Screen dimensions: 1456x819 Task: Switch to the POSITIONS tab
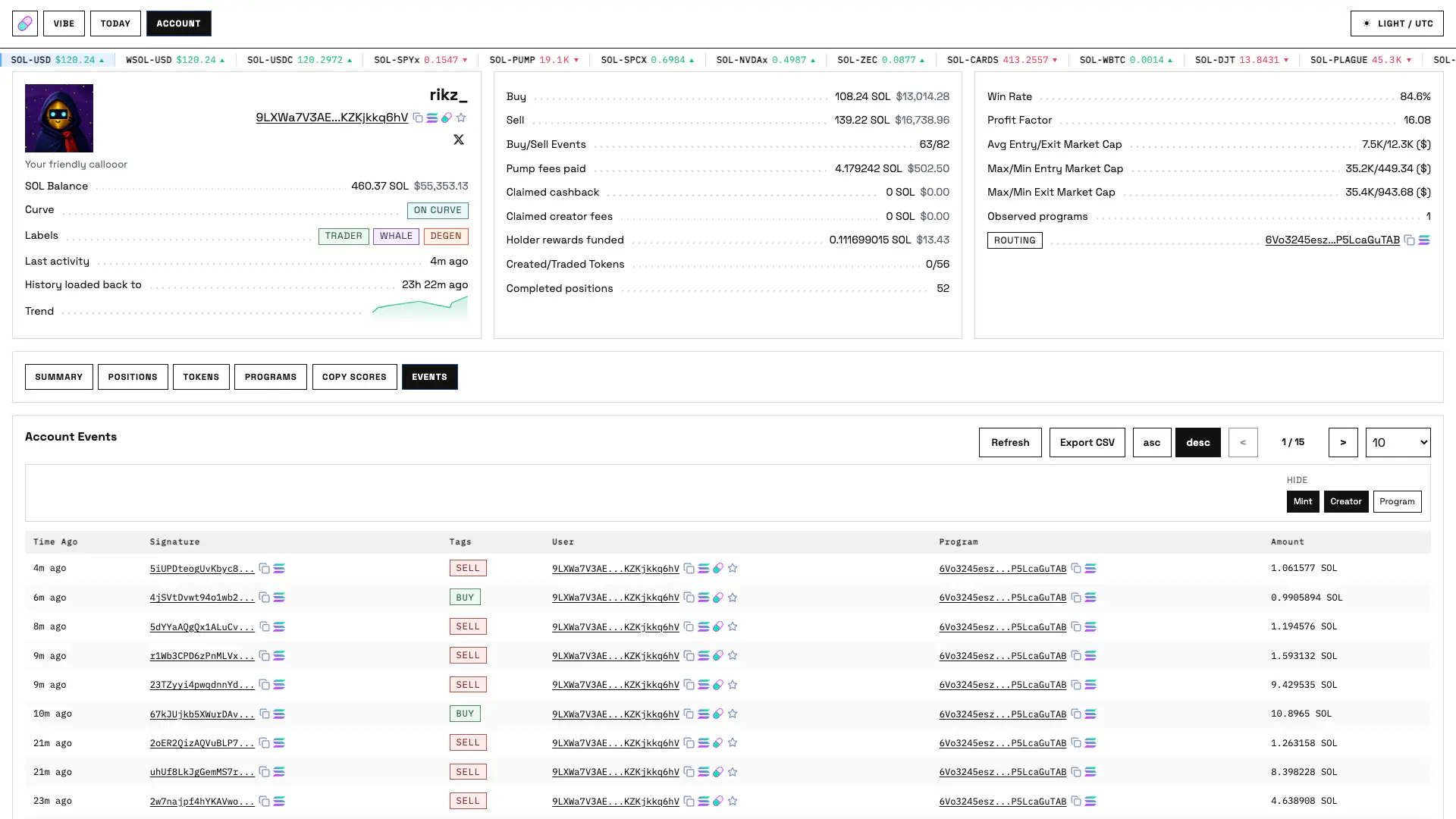(133, 377)
